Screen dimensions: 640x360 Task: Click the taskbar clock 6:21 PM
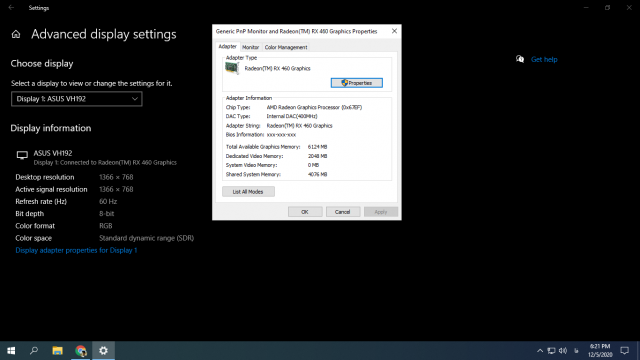pyautogui.click(x=600, y=351)
